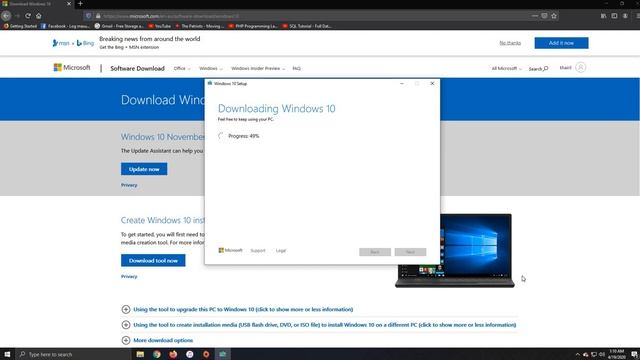Viewport: 640px width, 360px height.
Task: Close the Windows 10 Setup dialog
Action: (432, 83)
